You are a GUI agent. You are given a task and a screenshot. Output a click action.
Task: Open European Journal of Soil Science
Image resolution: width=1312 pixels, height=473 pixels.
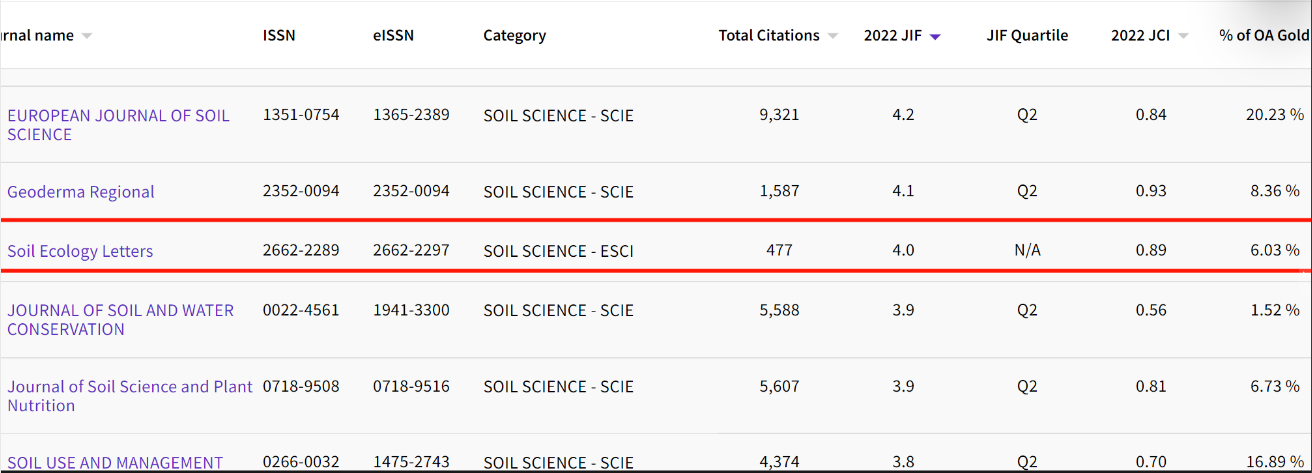point(118,125)
